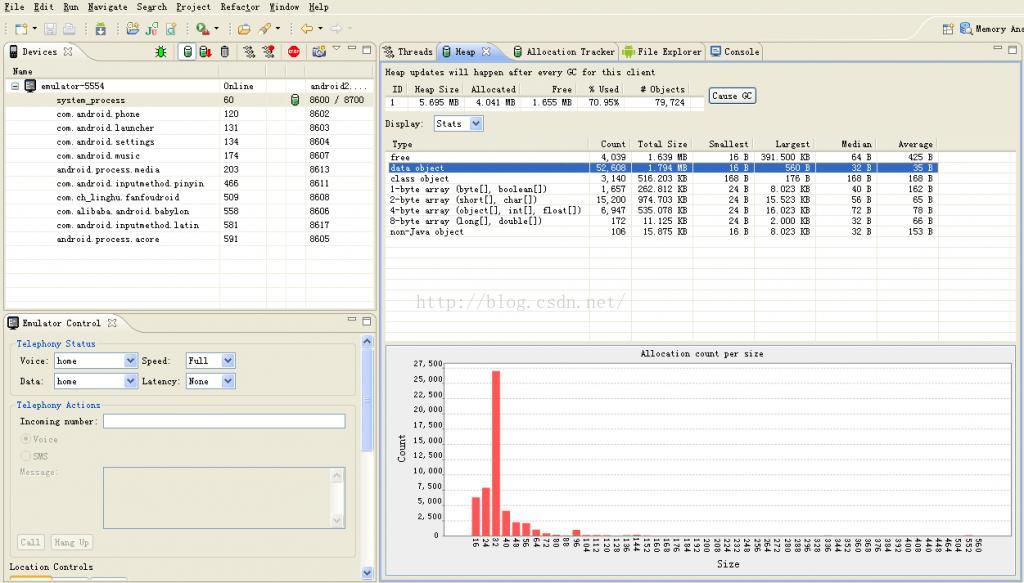The height and width of the screenshot is (583, 1024).
Task: Toggle Update Heap icon in Devices toolbar
Action: (x=187, y=52)
